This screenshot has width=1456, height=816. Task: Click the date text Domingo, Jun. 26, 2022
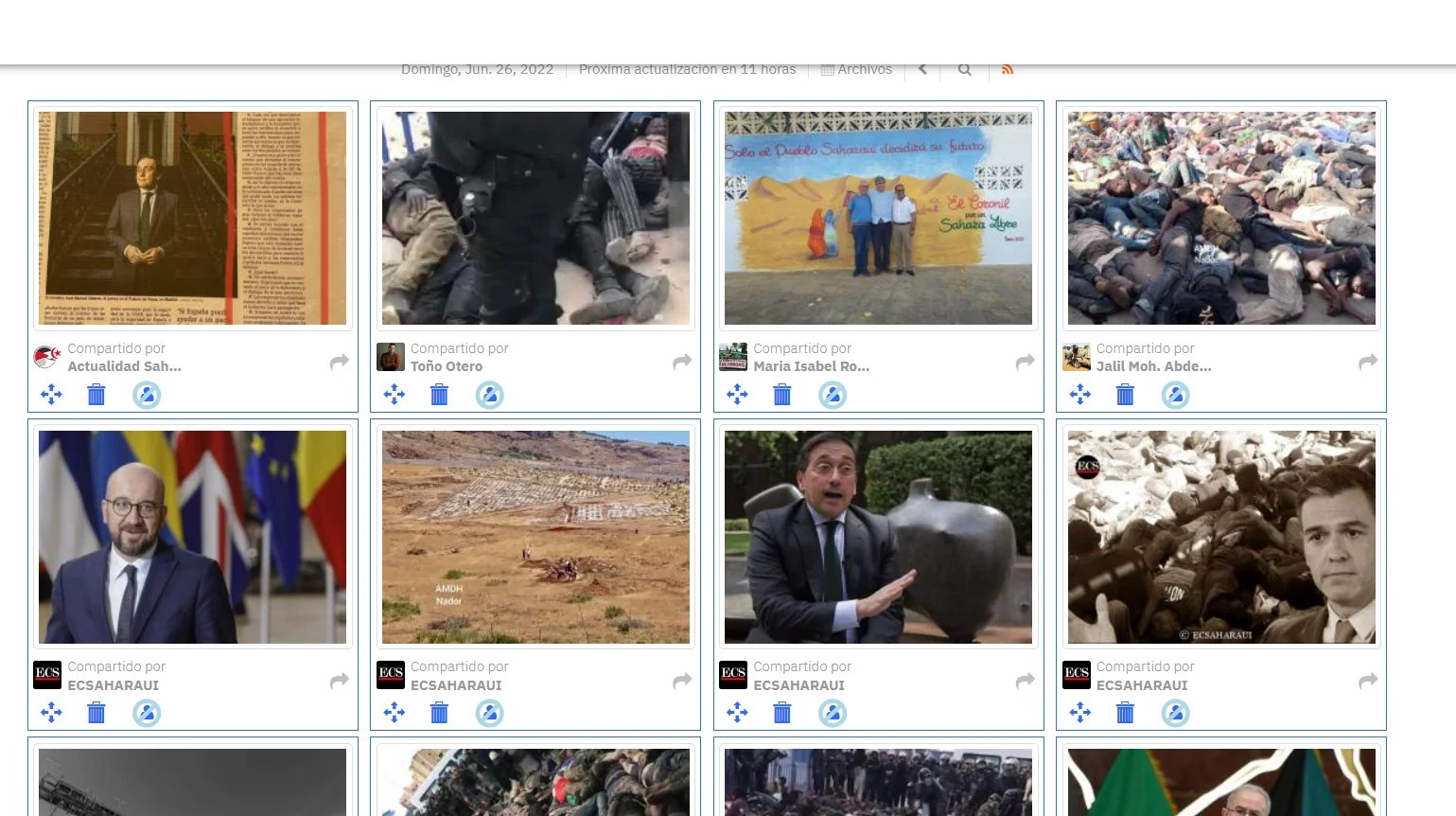(477, 69)
